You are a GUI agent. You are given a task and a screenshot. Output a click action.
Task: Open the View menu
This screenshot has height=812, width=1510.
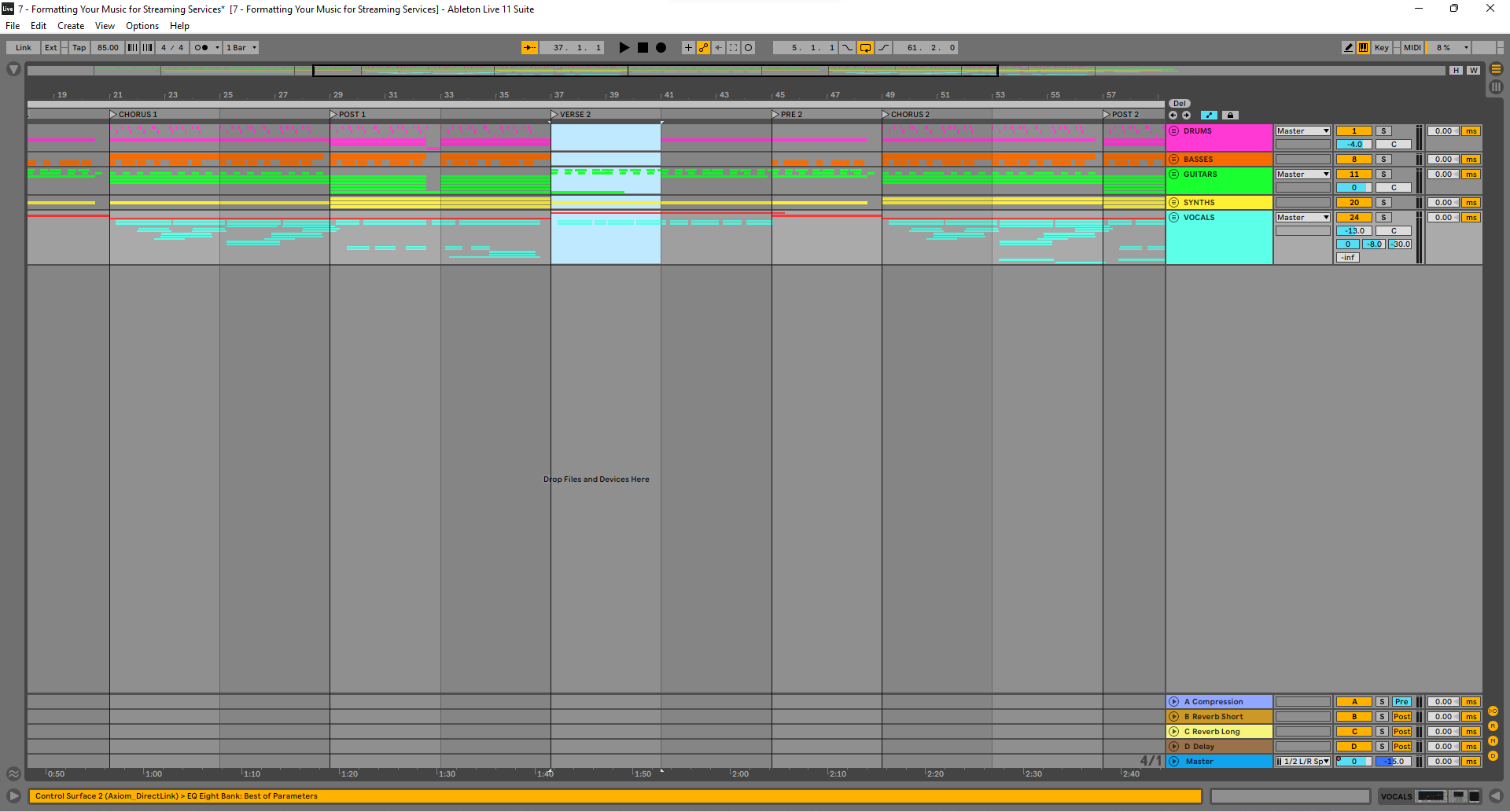coord(105,26)
